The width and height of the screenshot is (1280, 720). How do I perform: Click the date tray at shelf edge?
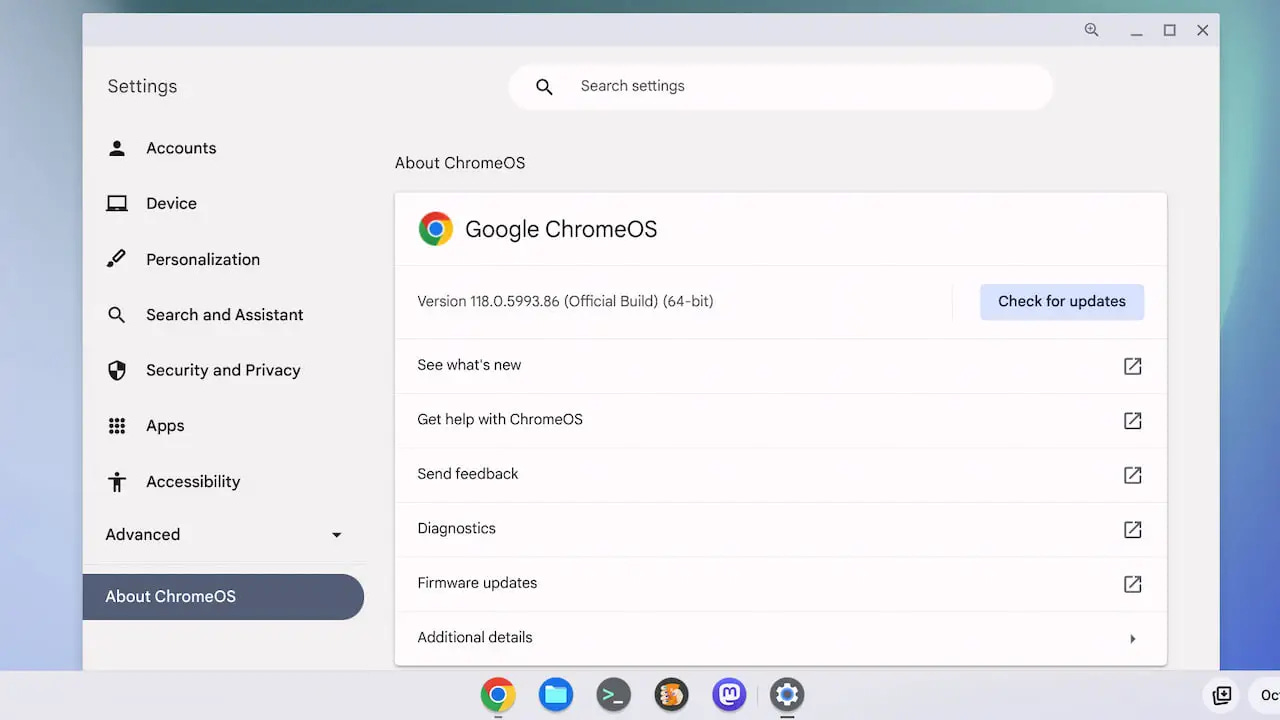1265,695
